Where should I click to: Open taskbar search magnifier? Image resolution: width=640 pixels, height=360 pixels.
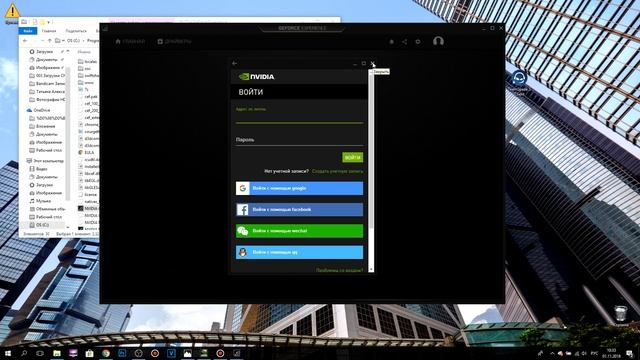point(24,353)
